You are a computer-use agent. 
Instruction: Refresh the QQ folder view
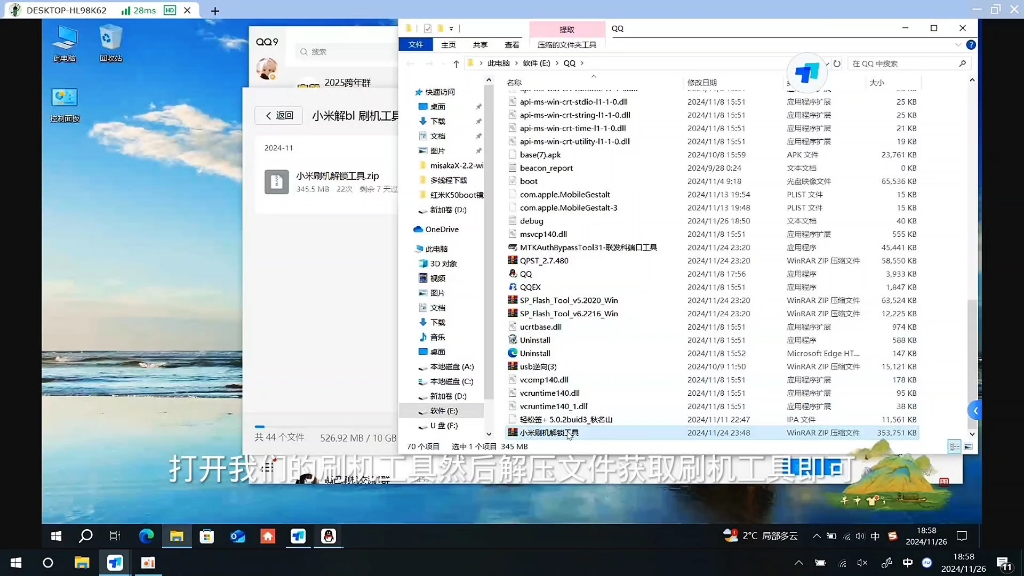(837, 63)
